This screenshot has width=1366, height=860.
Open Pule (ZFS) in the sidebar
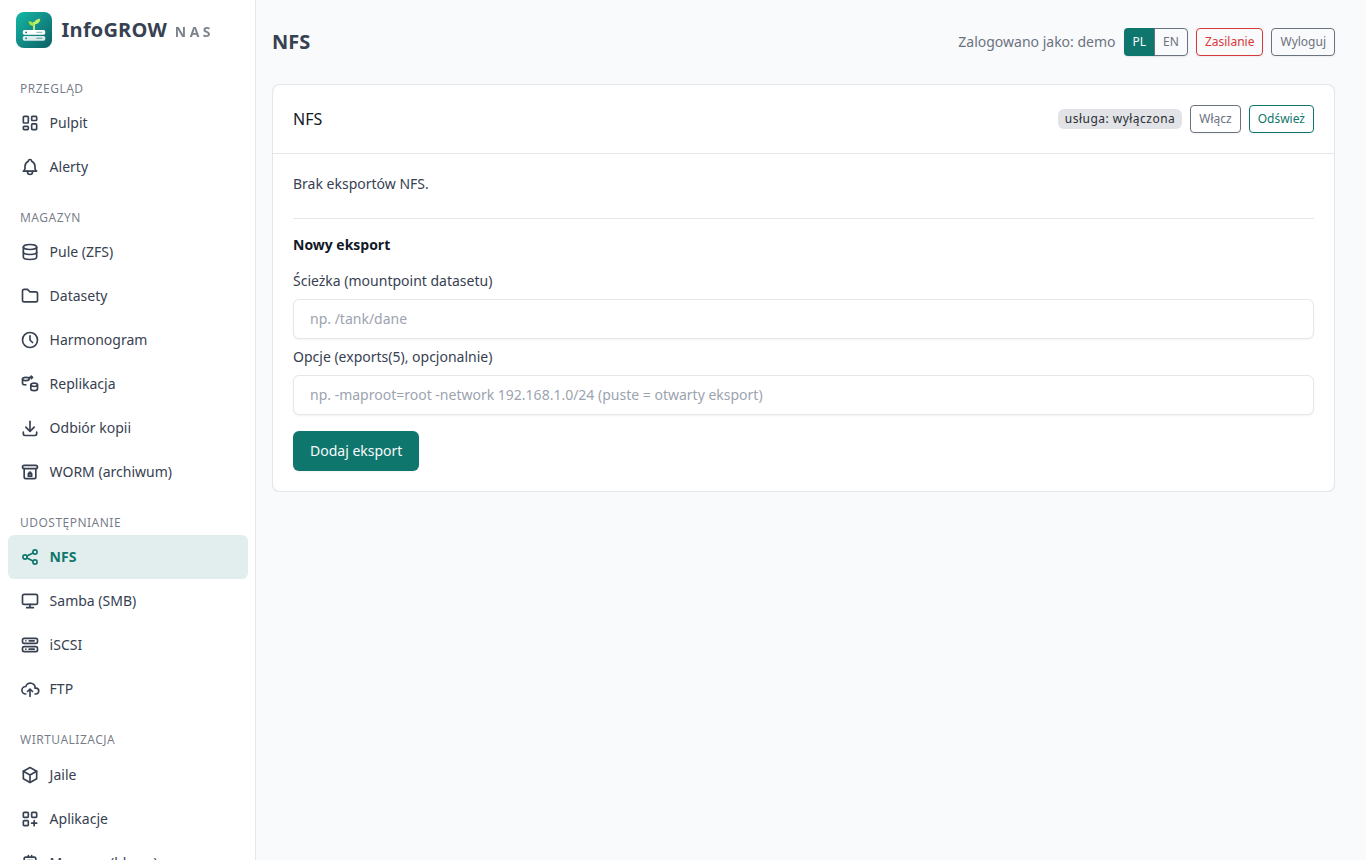[128, 252]
